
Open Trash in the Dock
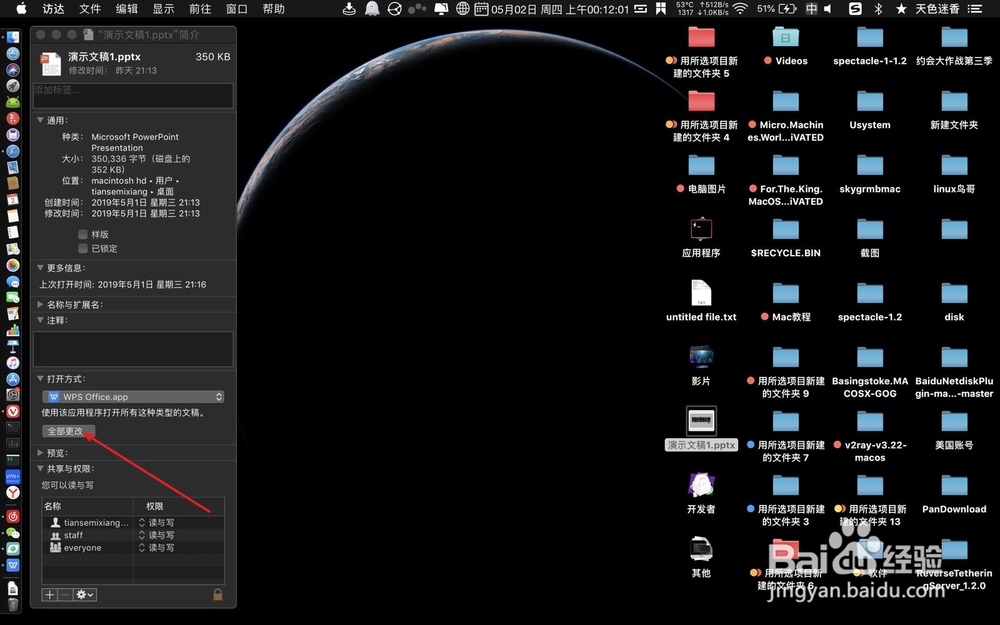13,604
